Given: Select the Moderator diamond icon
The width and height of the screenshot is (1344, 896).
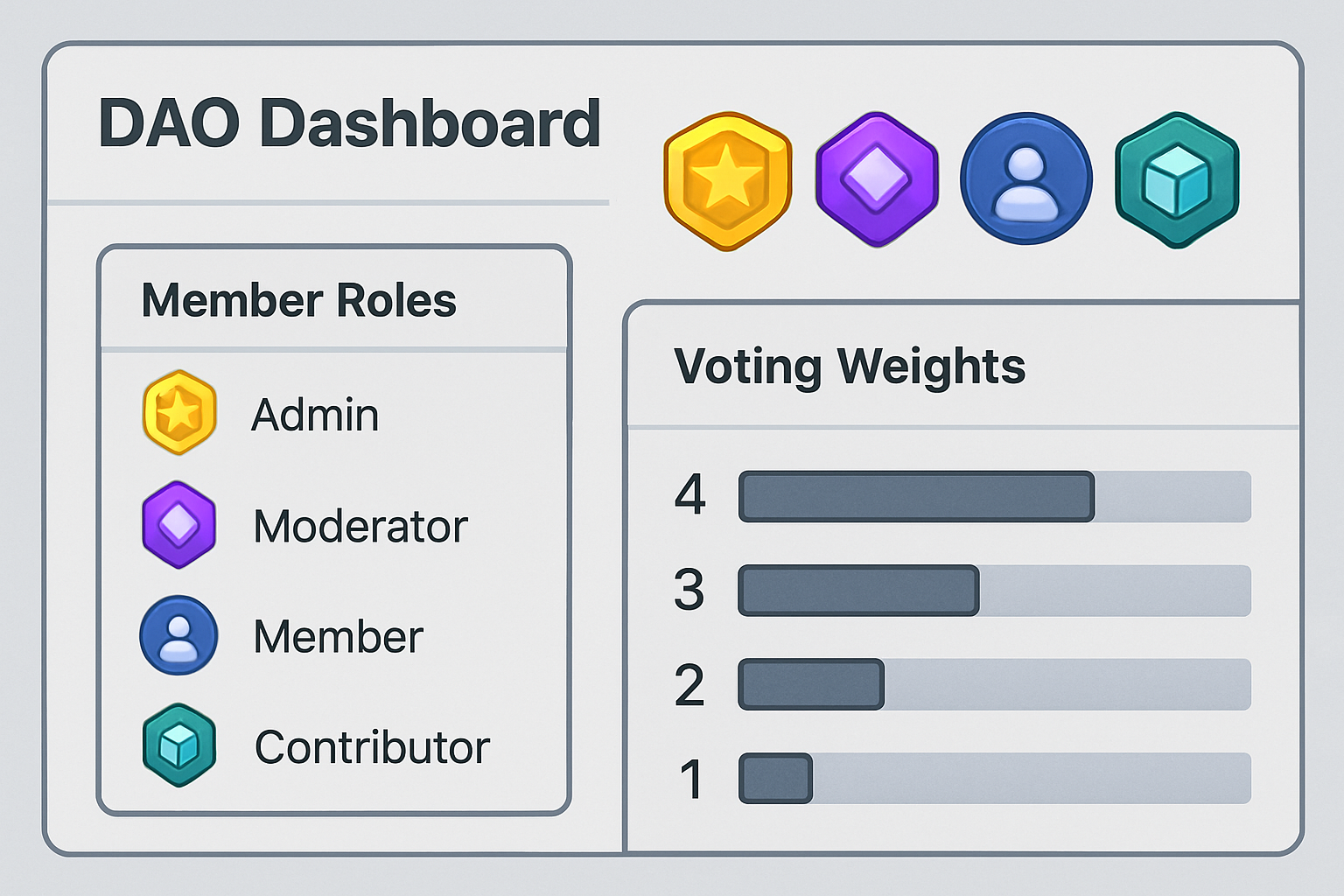Looking at the screenshot, I should (x=179, y=525).
